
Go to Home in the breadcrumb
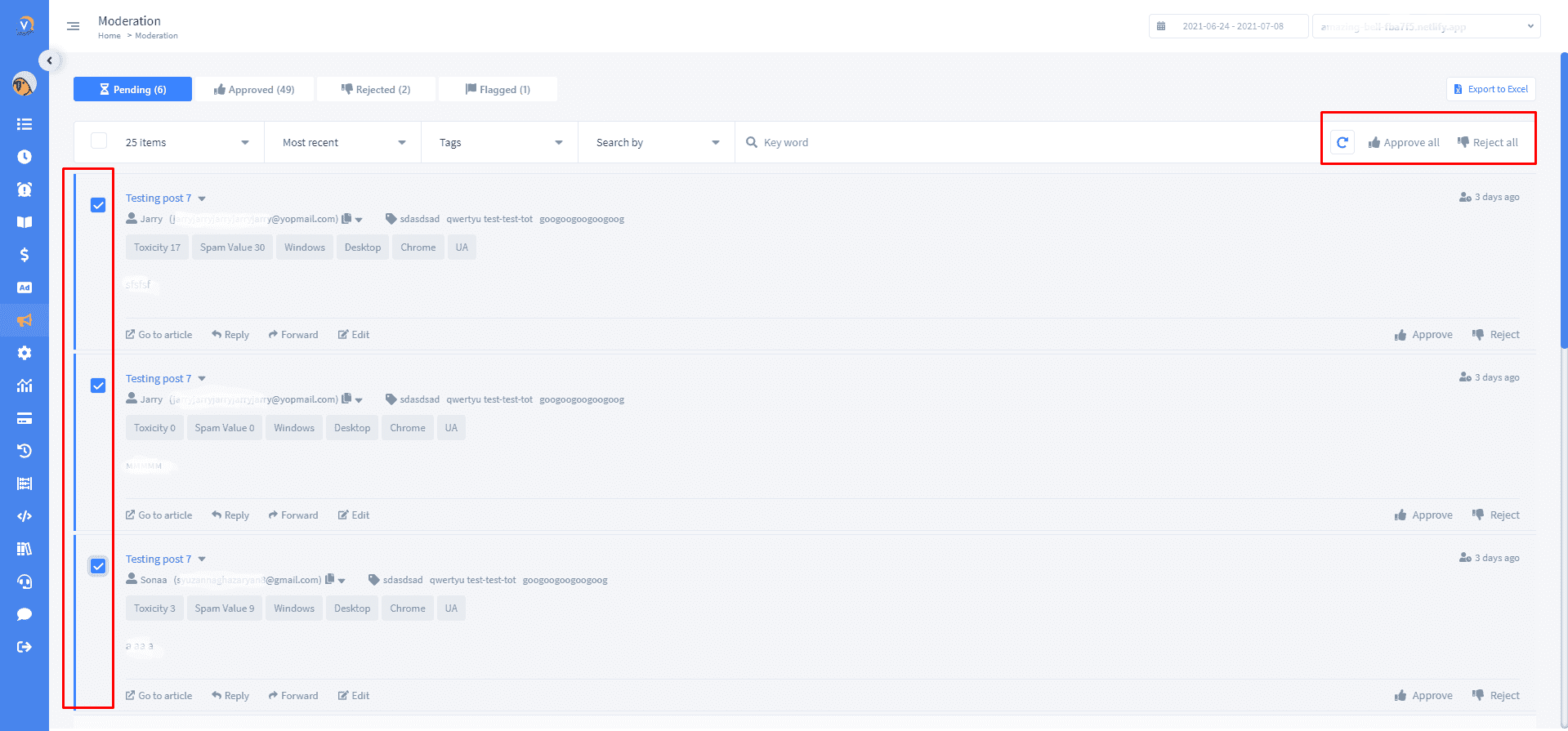coord(109,36)
